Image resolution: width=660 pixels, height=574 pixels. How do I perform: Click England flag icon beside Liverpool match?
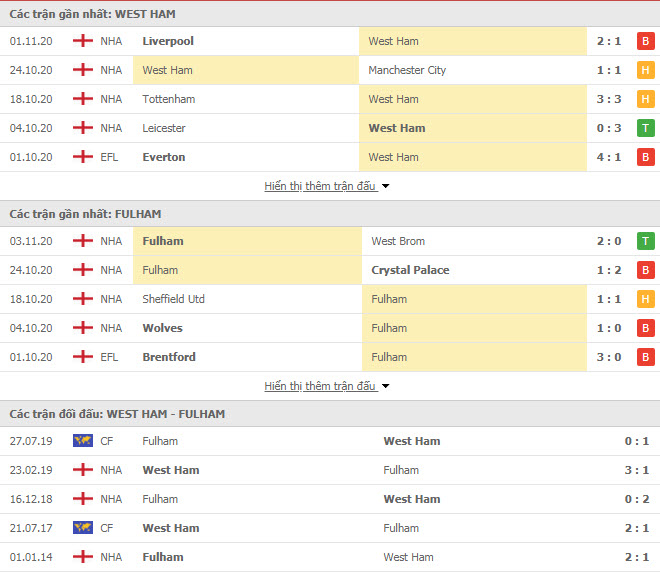pos(83,41)
